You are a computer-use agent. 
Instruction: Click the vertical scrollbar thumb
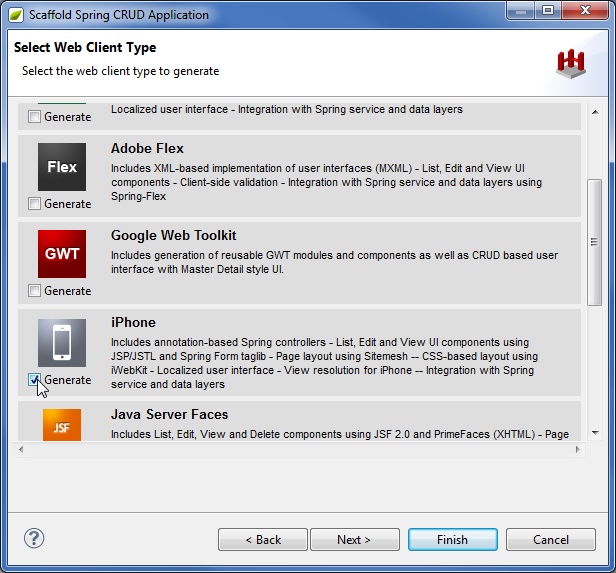(595, 242)
